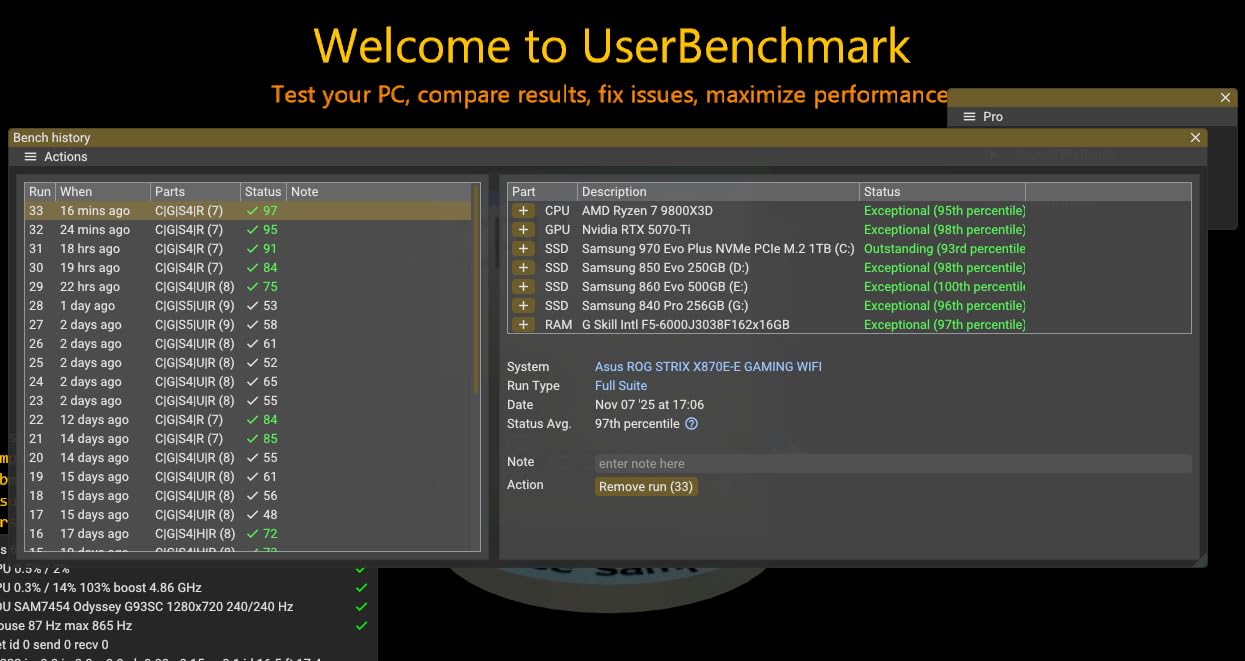Select run 32 from 24 mins ago

(x=247, y=230)
